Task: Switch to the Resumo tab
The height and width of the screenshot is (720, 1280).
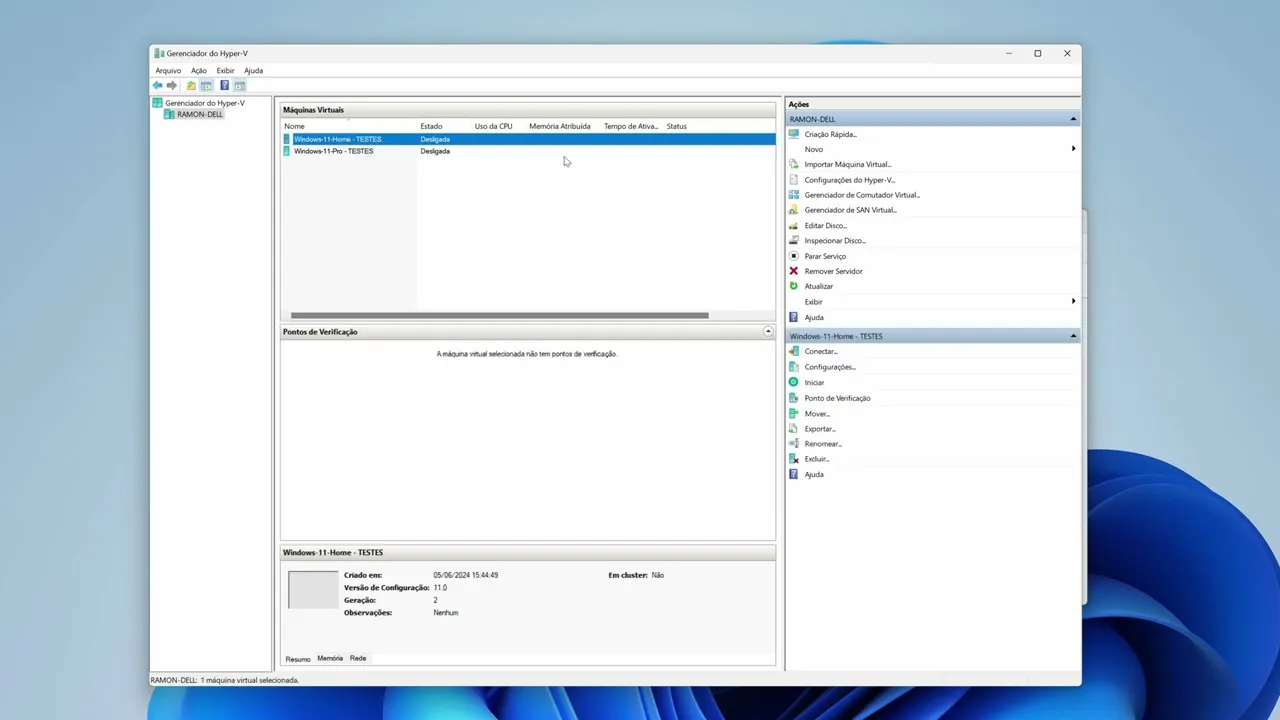Action: tap(298, 659)
